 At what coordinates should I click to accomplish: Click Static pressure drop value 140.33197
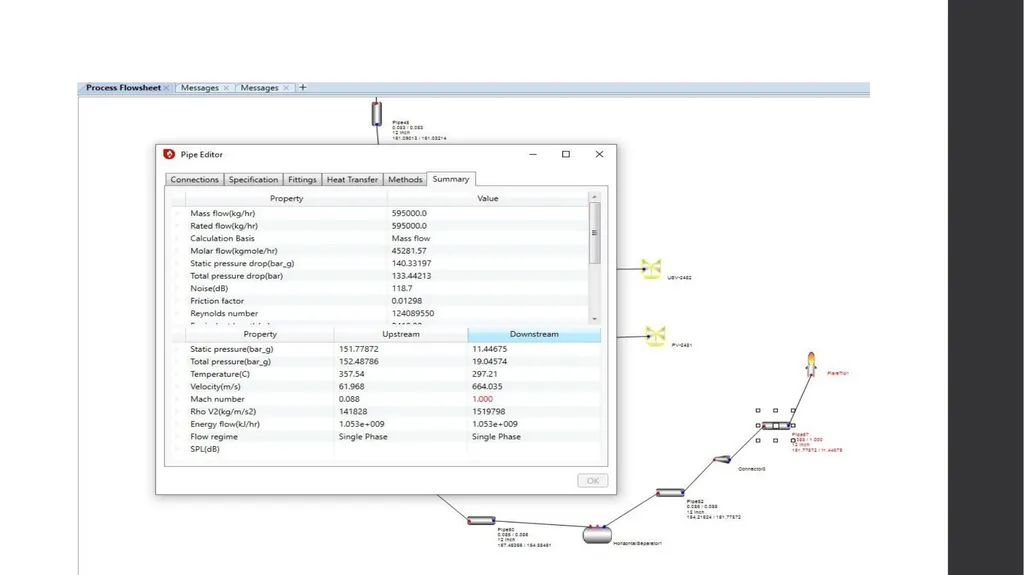[411, 263]
